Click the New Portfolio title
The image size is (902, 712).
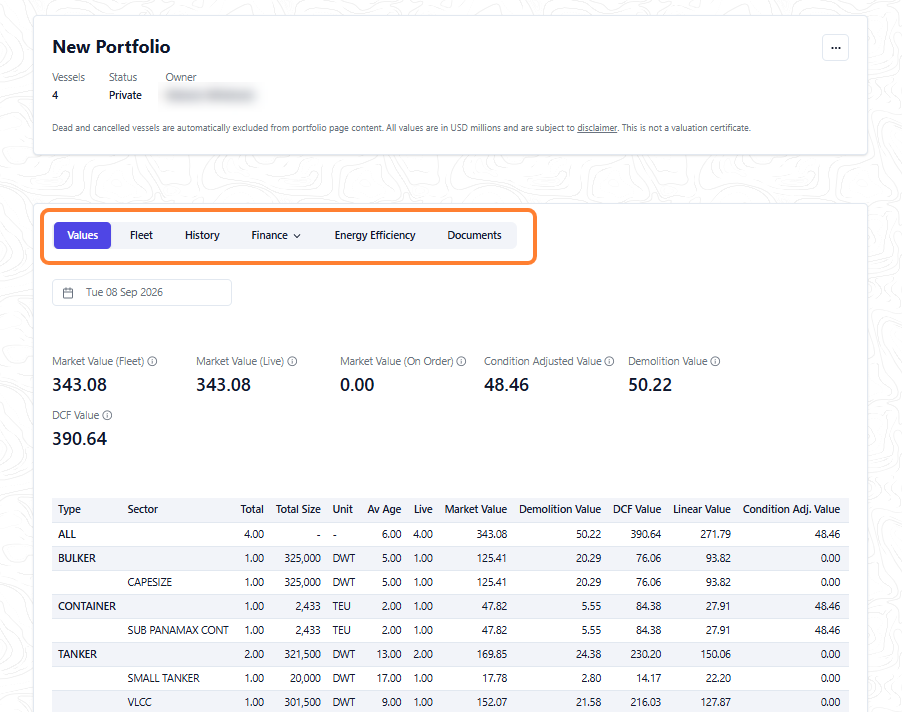coord(111,47)
